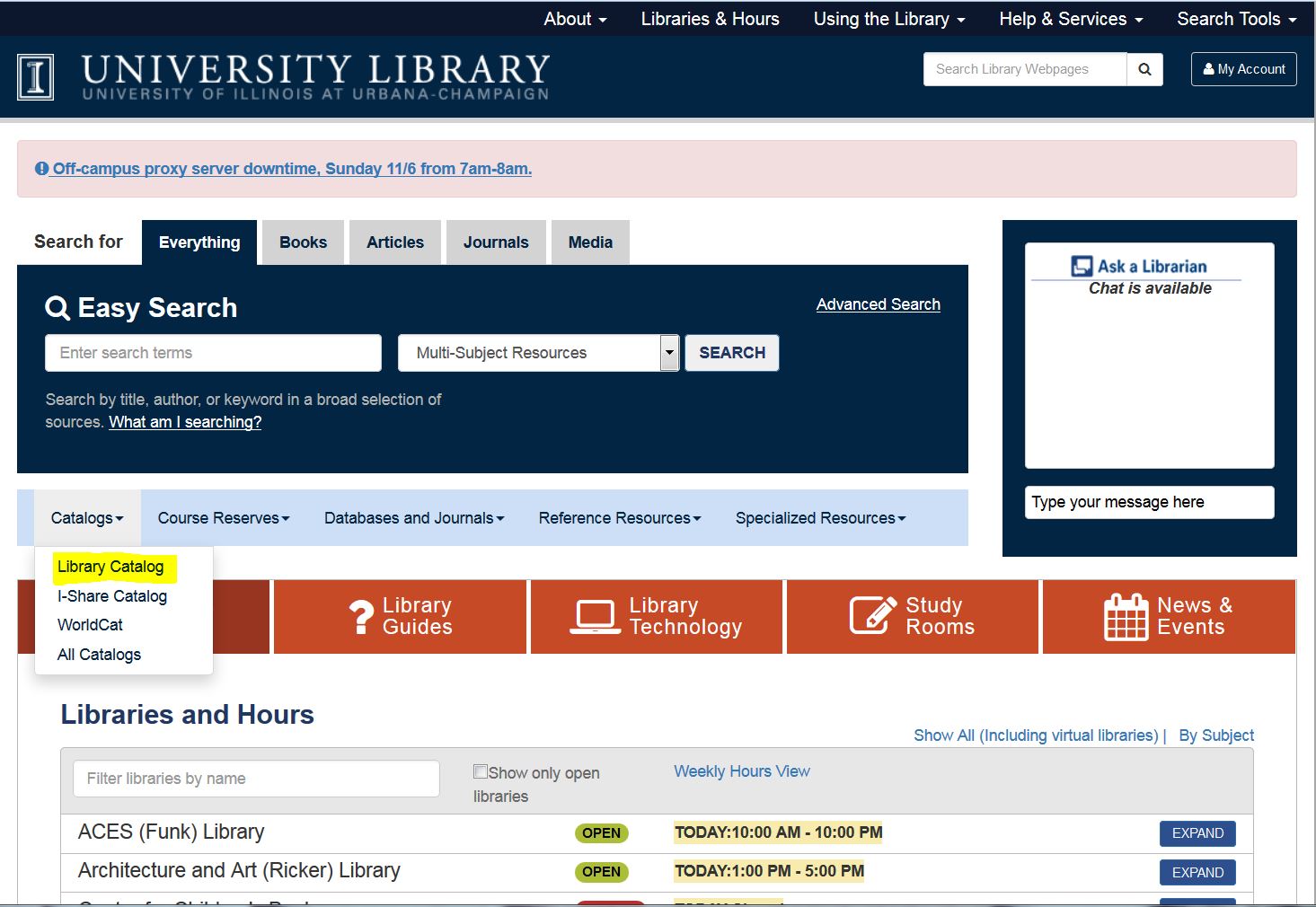The height and width of the screenshot is (907, 1316).
Task: Select Library Catalog from the Catalogs menu
Action: click(112, 567)
